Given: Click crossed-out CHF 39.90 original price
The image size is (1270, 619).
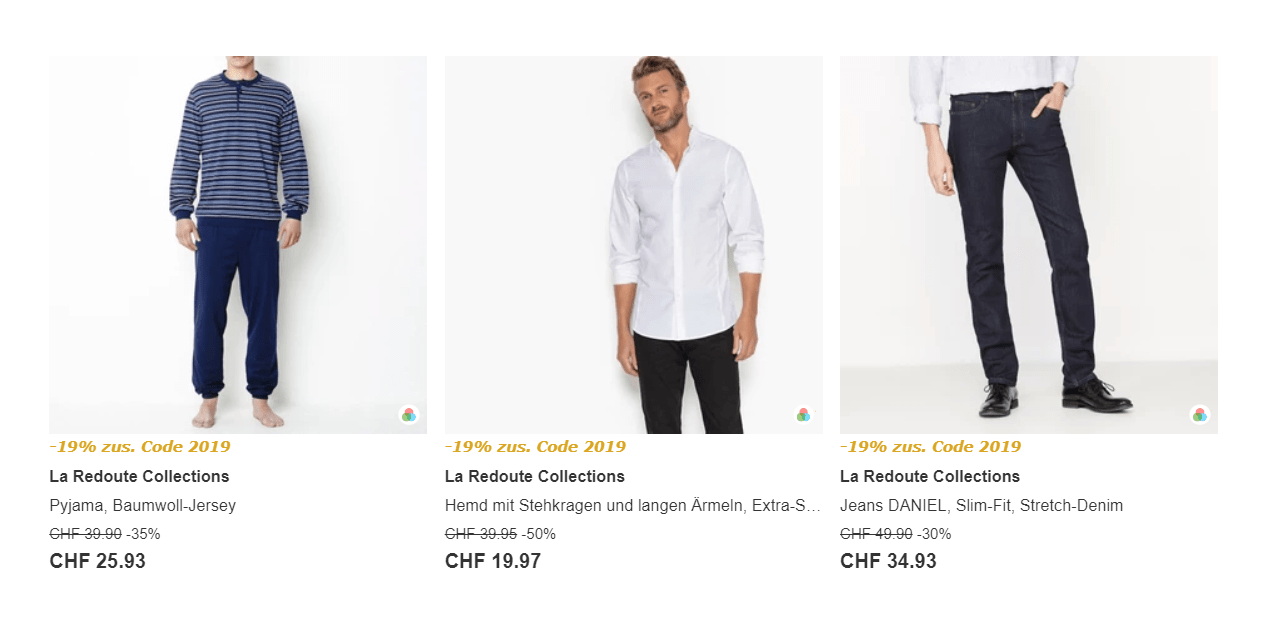Looking at the screenshot, I should coord(85,534).
